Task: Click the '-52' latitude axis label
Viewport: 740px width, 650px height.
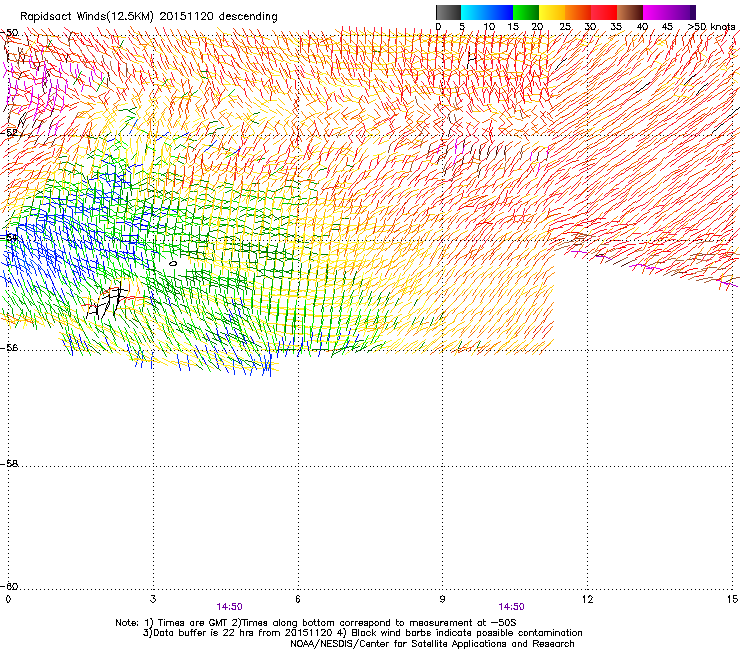Action: point(9,133)
